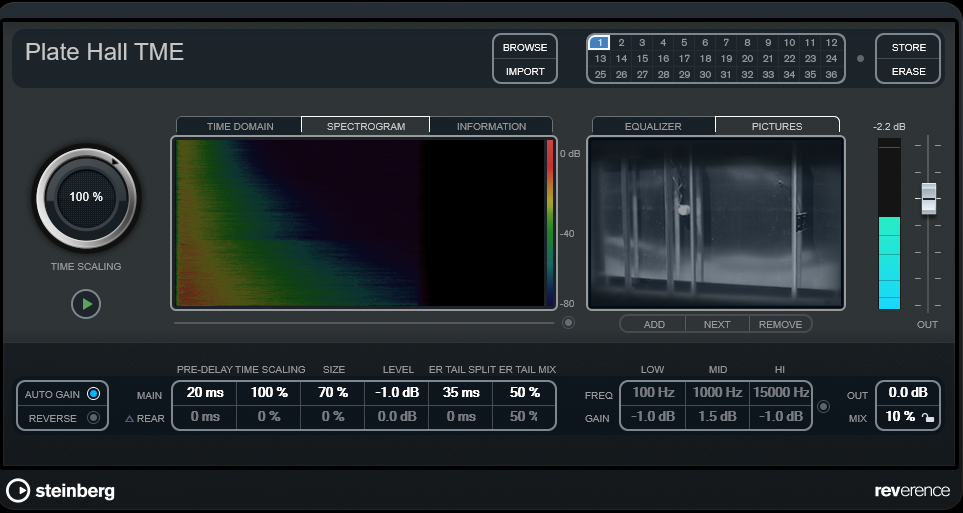Select program slot 24
The width and height of the screenshot is (963, 513).
[831, 58]
